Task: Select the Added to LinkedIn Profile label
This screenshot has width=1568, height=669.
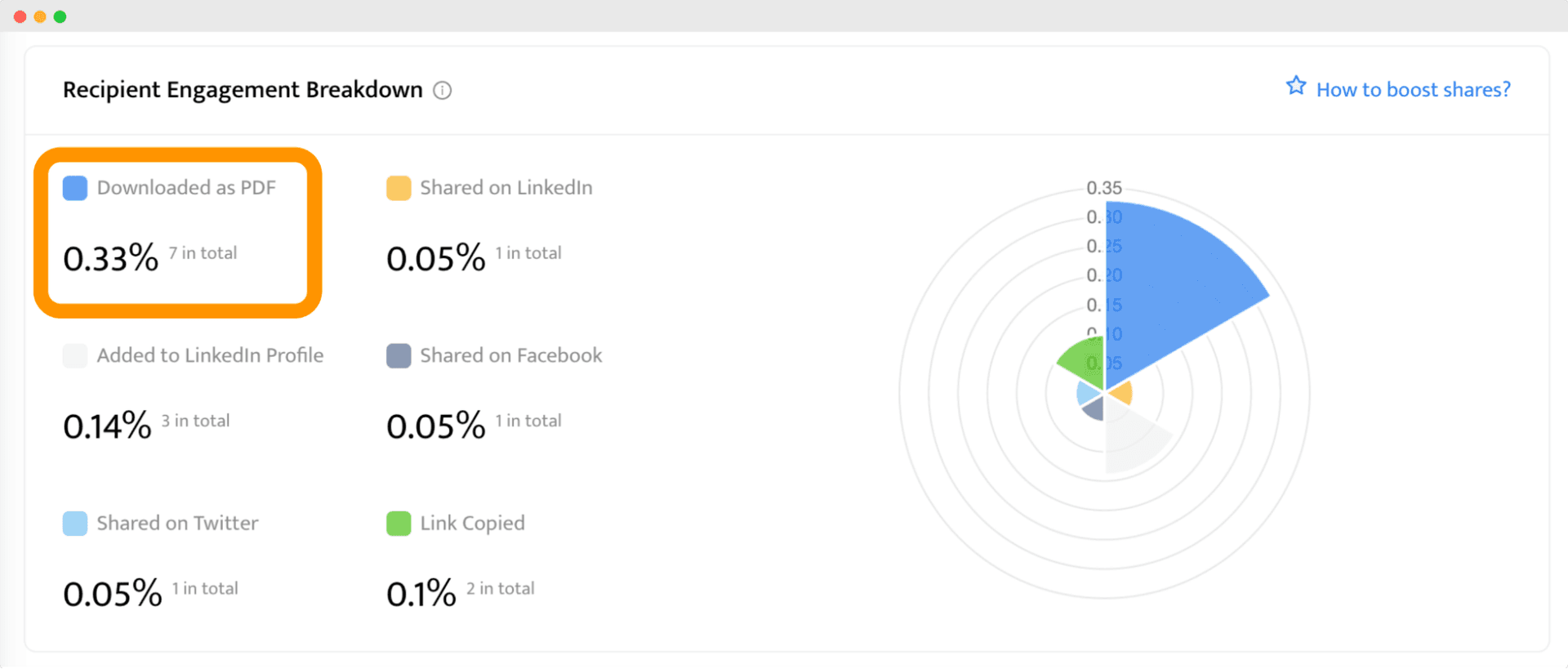Action: click(x=210, y=355)
